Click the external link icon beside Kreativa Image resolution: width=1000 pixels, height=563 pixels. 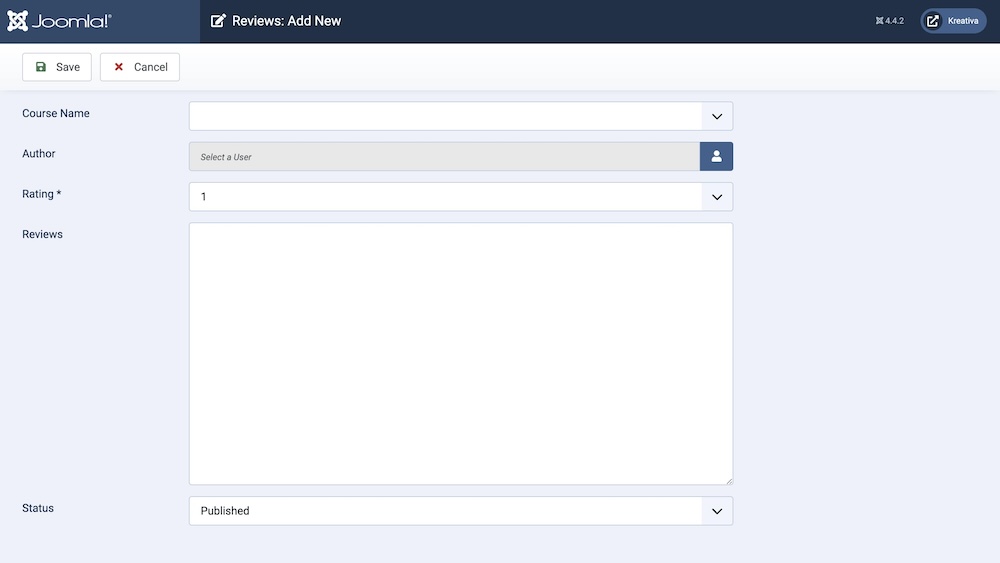pyautogui.click(x=933, y=21)
